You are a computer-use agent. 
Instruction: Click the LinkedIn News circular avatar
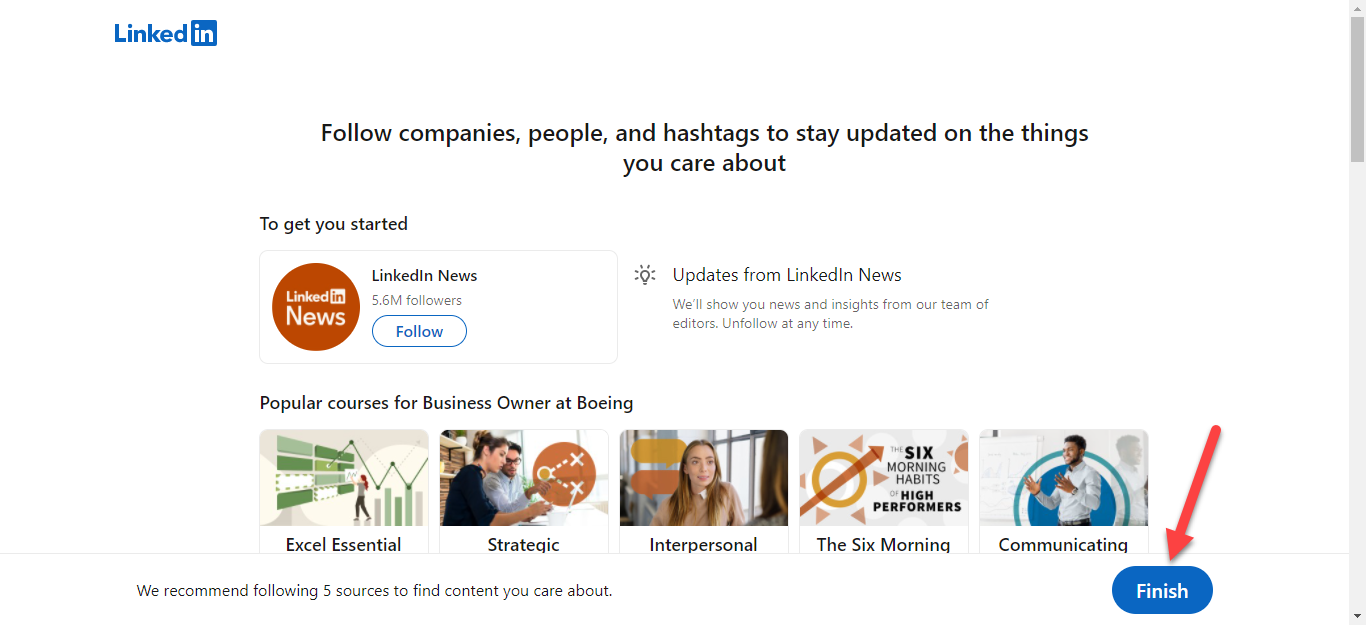point(316,307)
